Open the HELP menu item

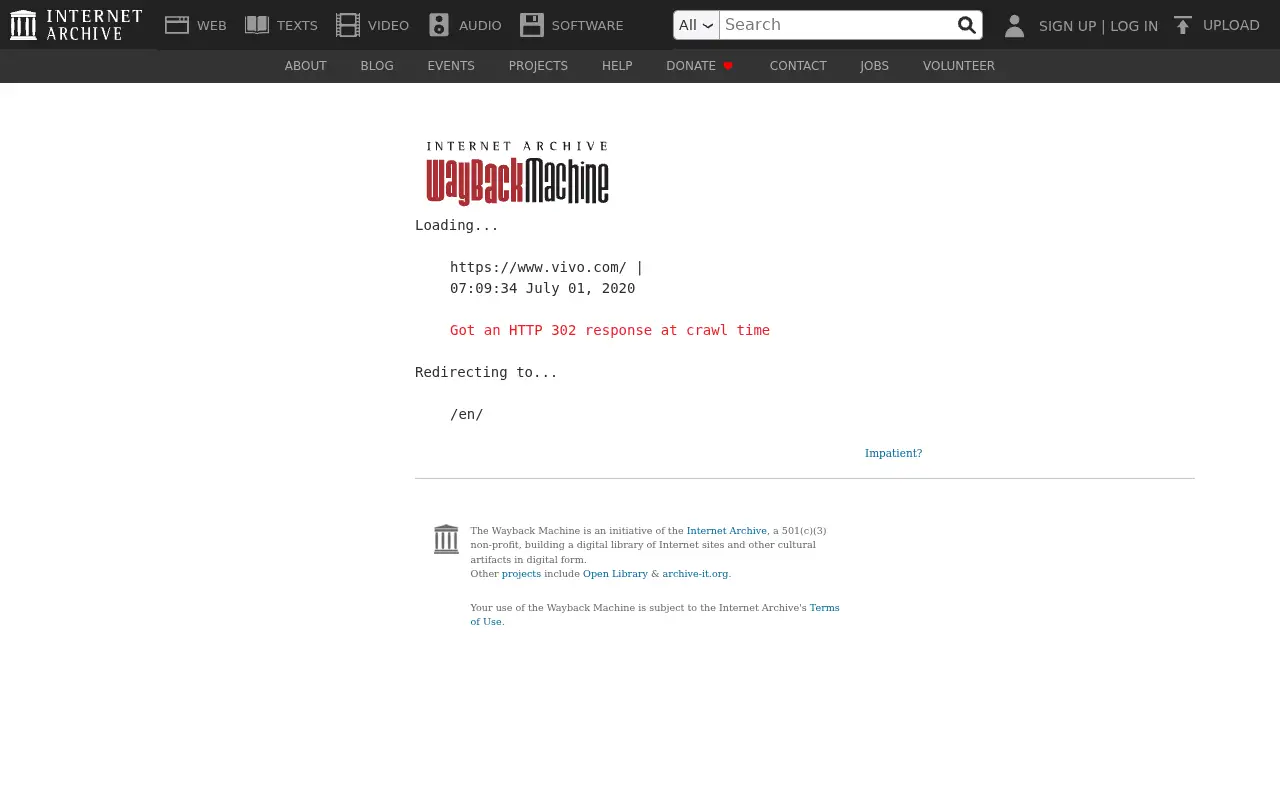[617, 66]
